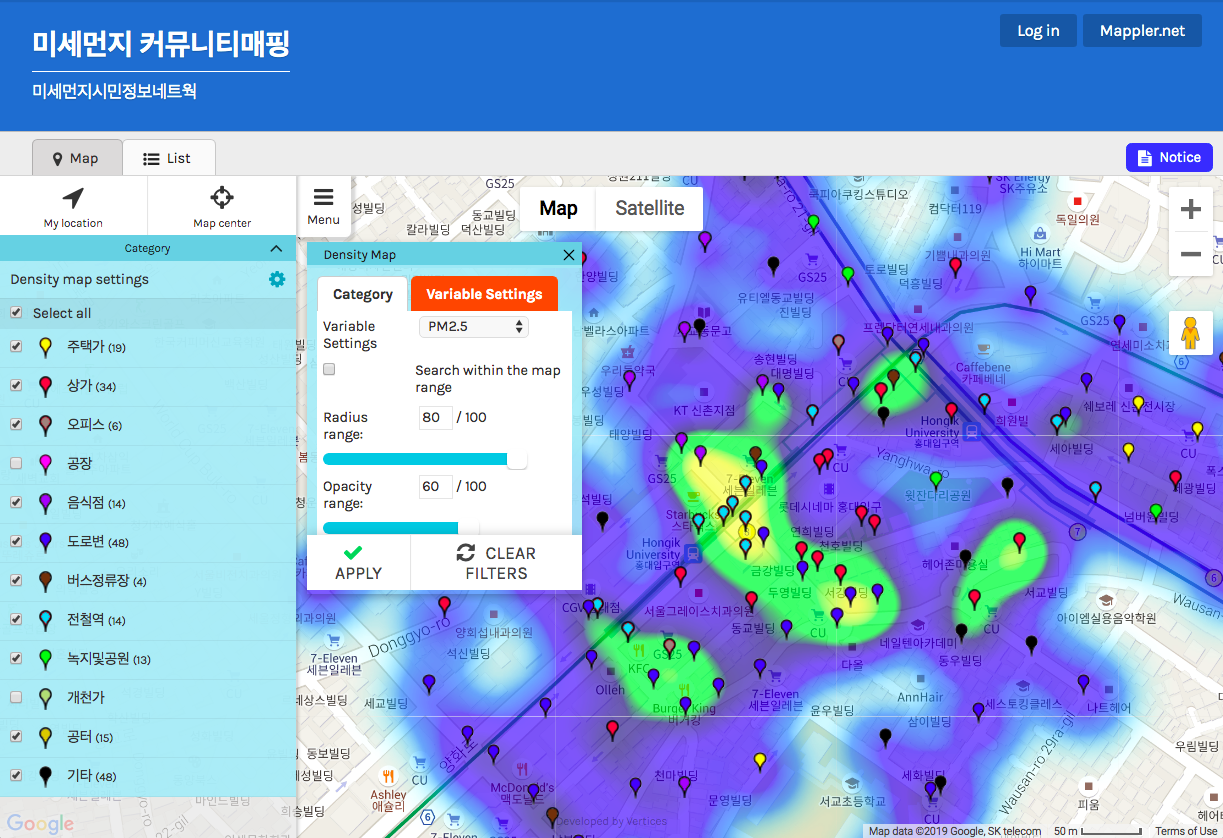Open the hamburger Menu icon on the map

point(323,197)
